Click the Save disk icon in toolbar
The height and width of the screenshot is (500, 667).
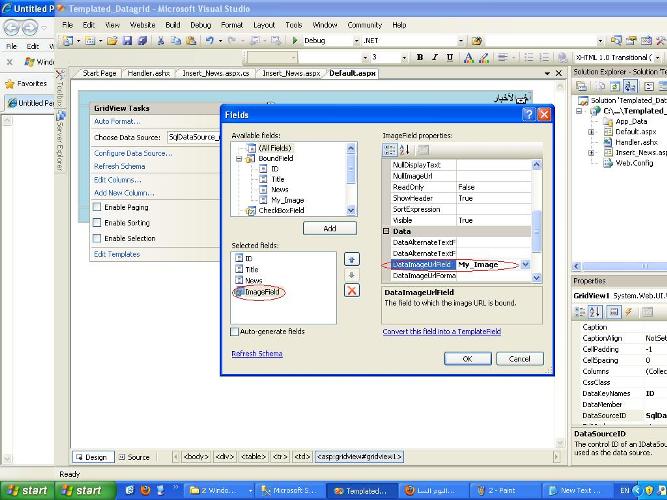coord(127,41)
